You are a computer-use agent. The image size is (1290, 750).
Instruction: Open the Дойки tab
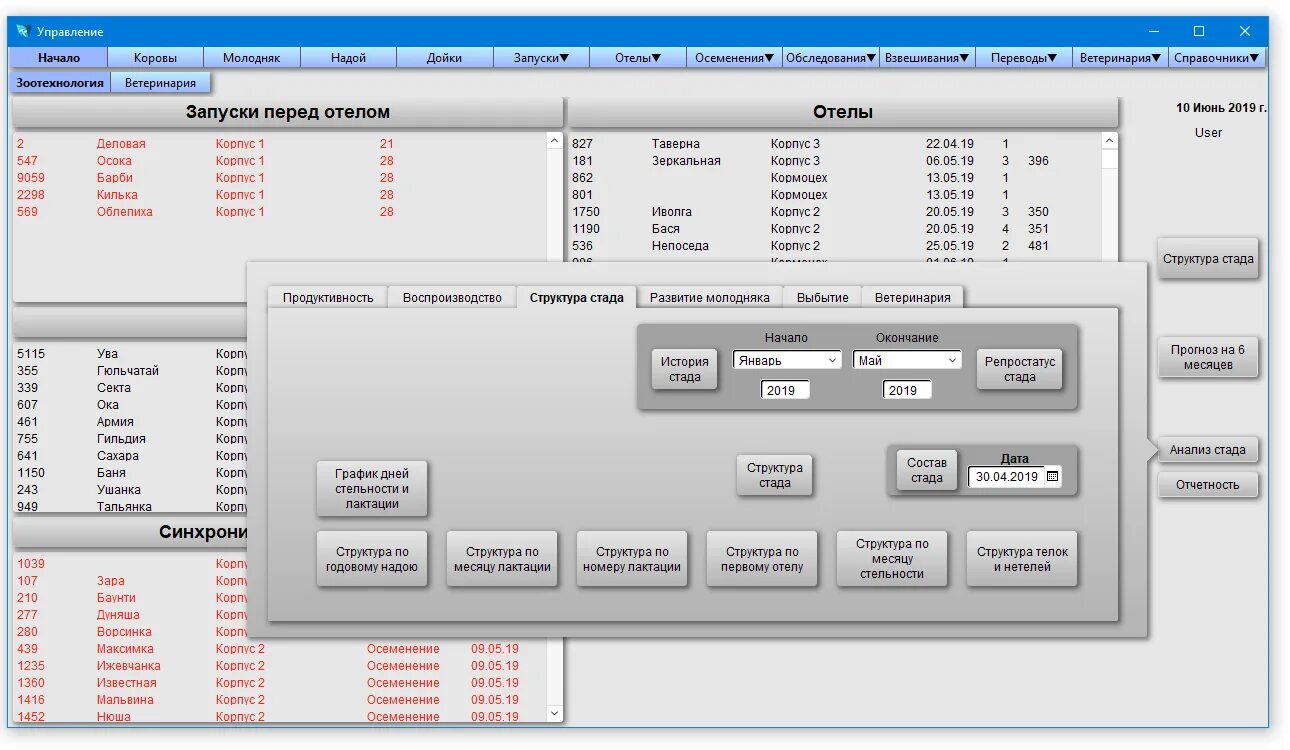(x=445, y=58)
